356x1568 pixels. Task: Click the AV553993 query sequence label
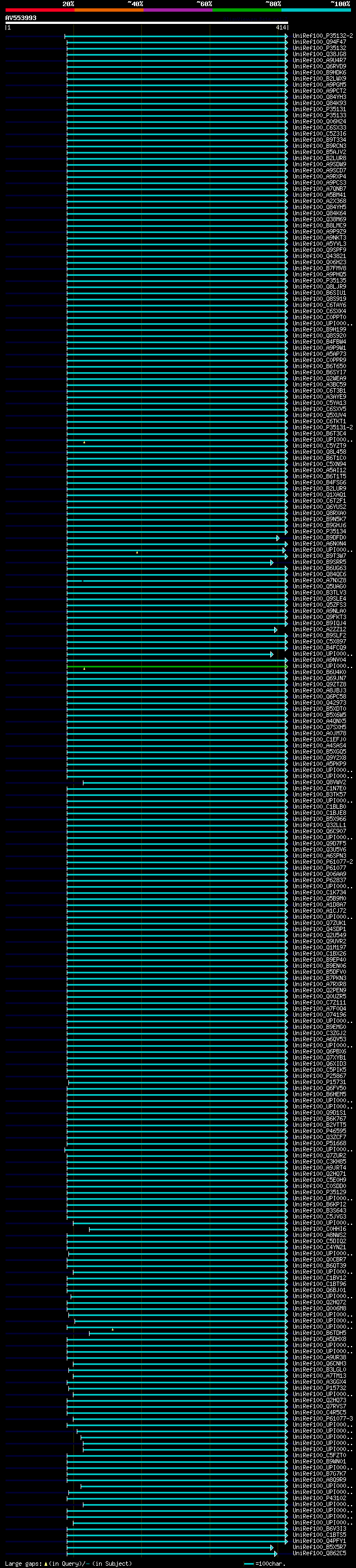pos(21,18)
